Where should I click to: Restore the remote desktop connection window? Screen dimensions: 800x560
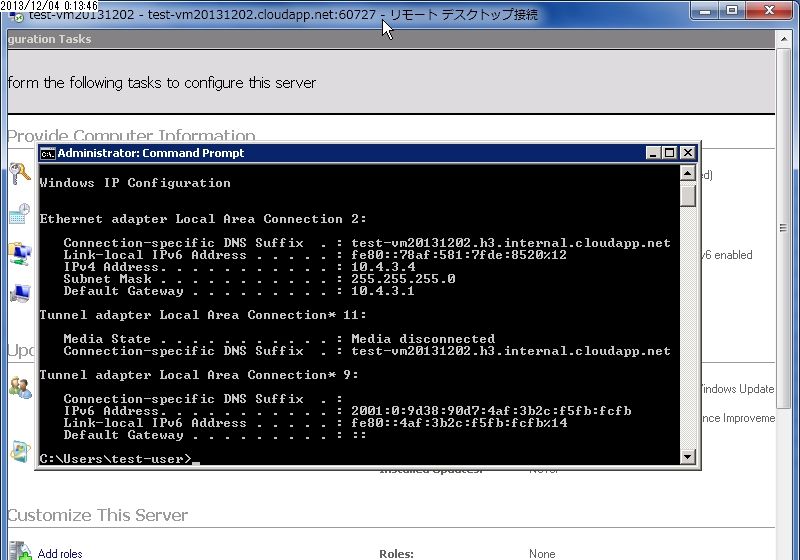tap(732, 10)
